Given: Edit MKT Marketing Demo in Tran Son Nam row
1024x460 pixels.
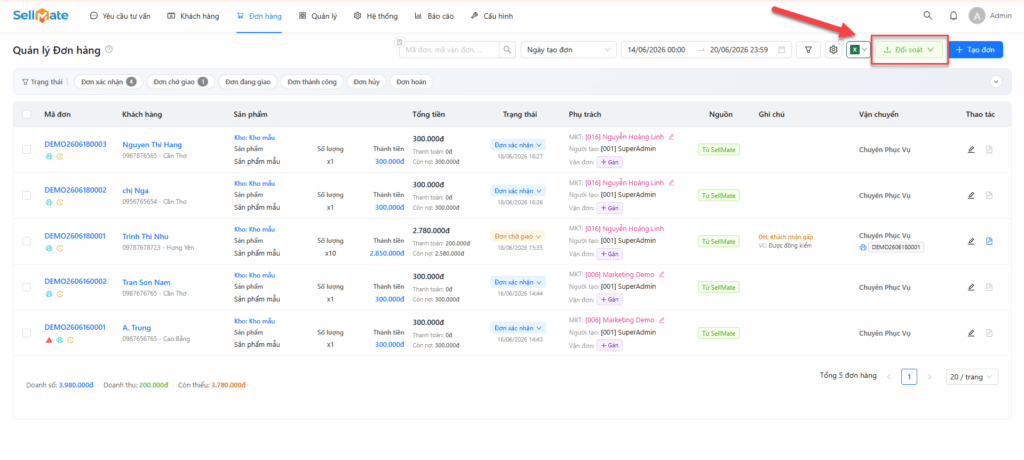Looking at the screenshot, I should click(662, 274).
